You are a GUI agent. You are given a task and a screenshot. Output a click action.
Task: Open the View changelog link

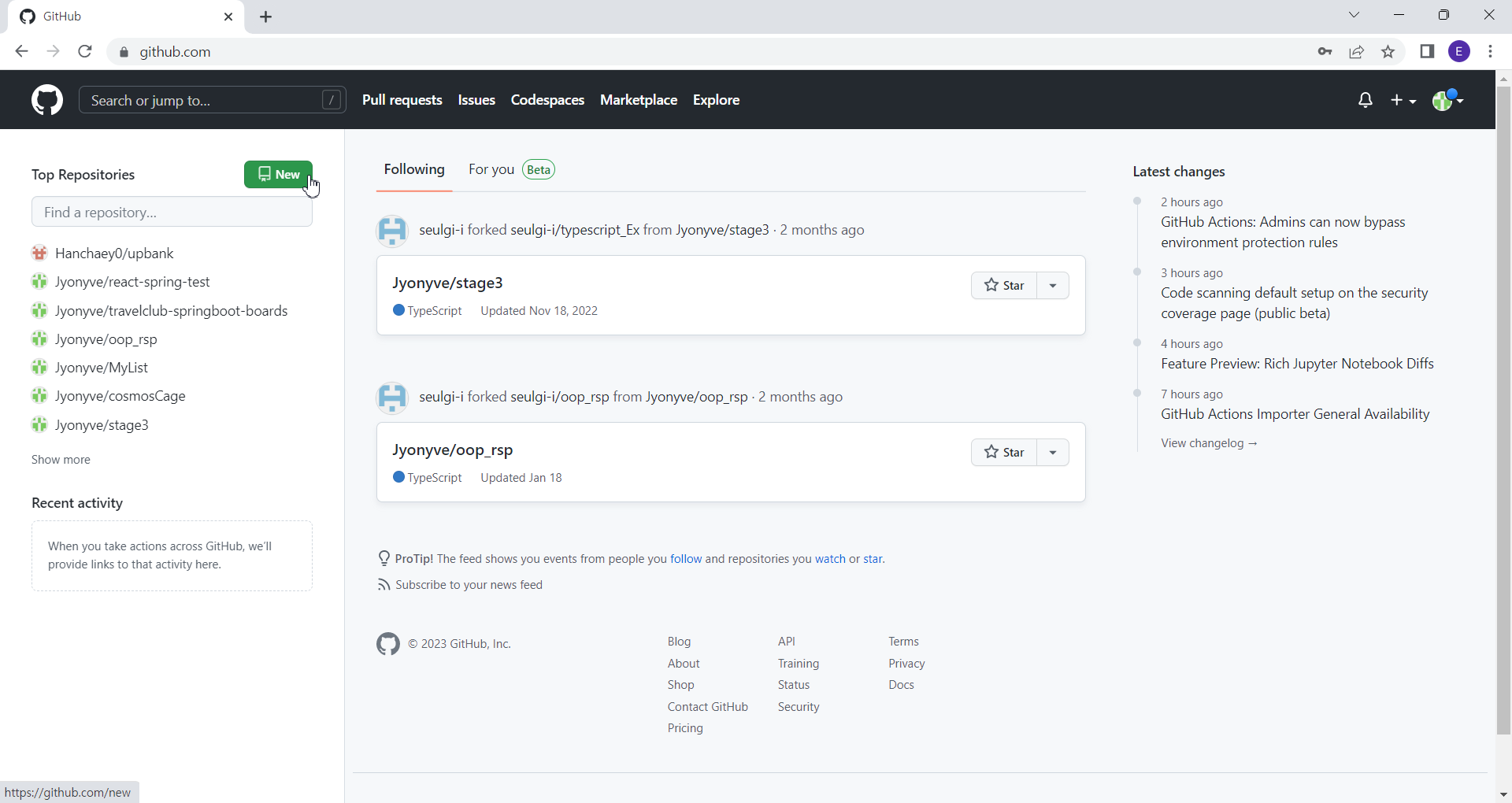point(1209,443)
